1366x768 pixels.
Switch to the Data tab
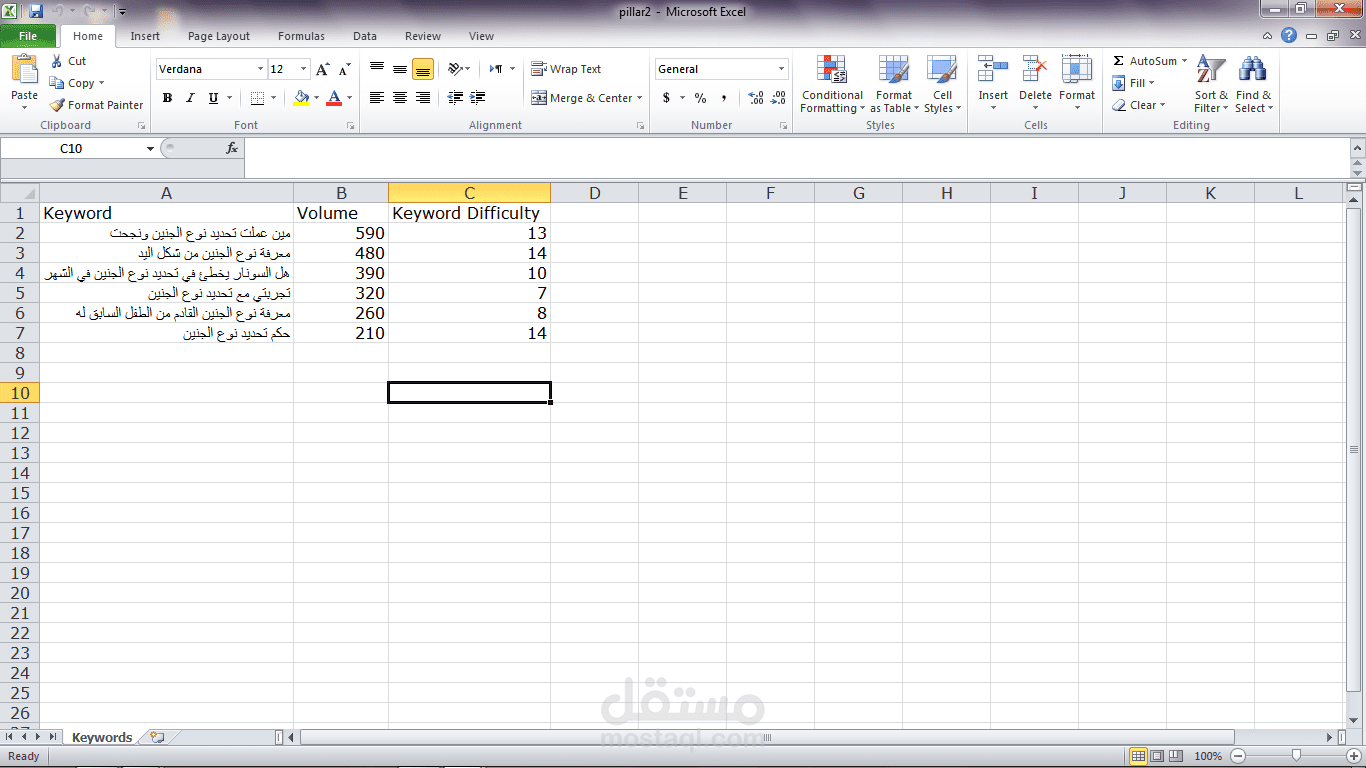(x=365, y=36)
